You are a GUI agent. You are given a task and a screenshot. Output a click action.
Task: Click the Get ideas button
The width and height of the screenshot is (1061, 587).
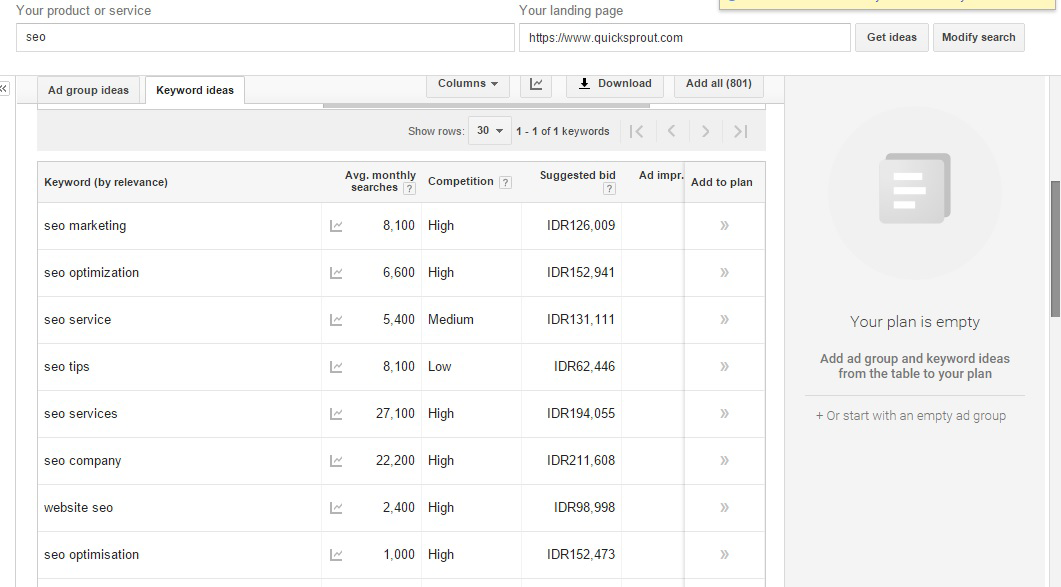[x=892, y=37]
